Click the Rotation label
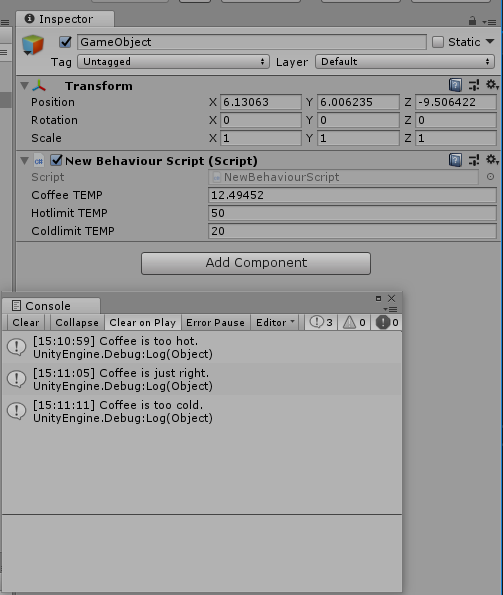The height and width of the screenshot is (595, 503). [54, 120]
